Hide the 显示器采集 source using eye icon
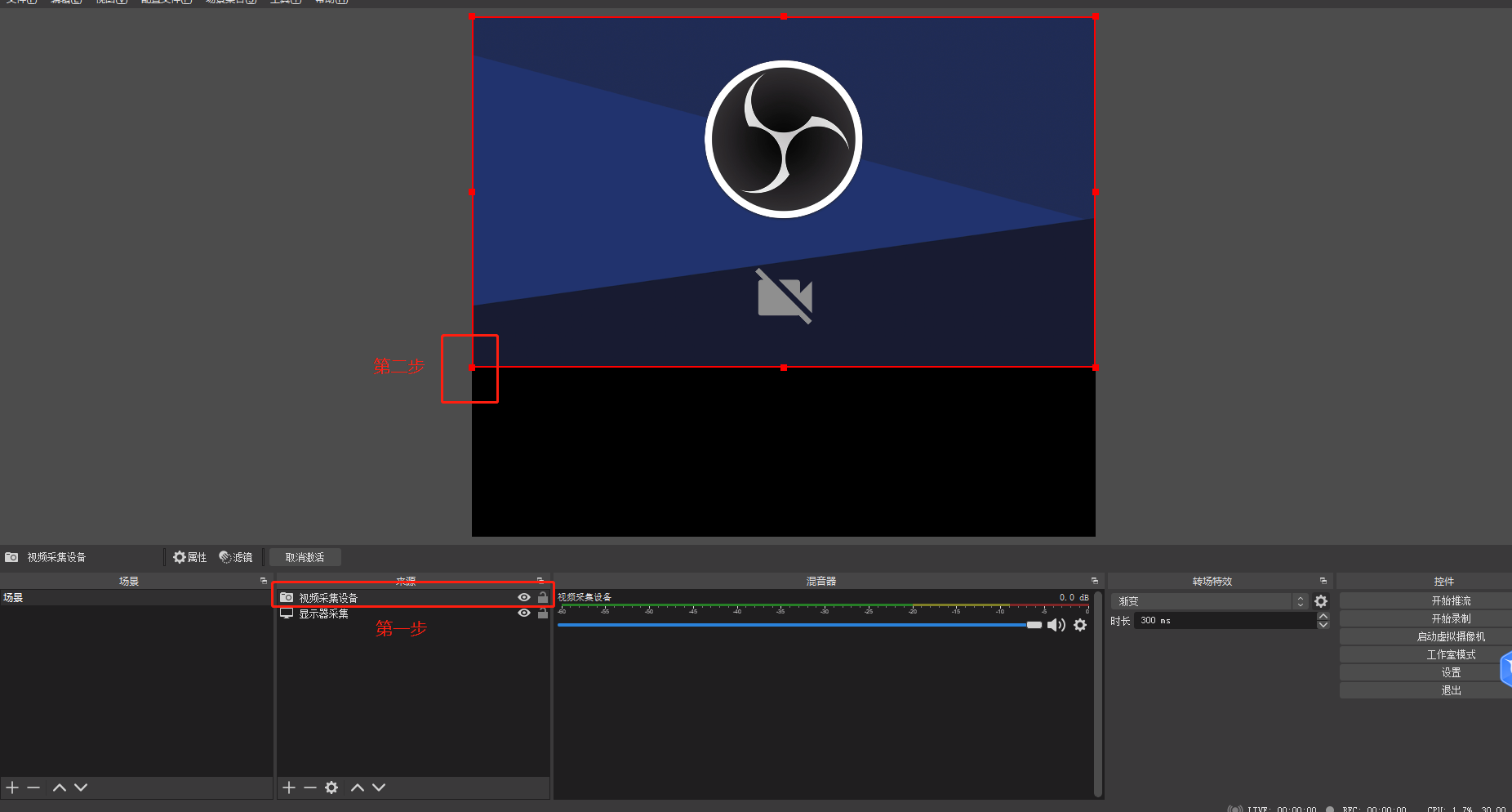 pyautogui.click(x=524, y=613)
